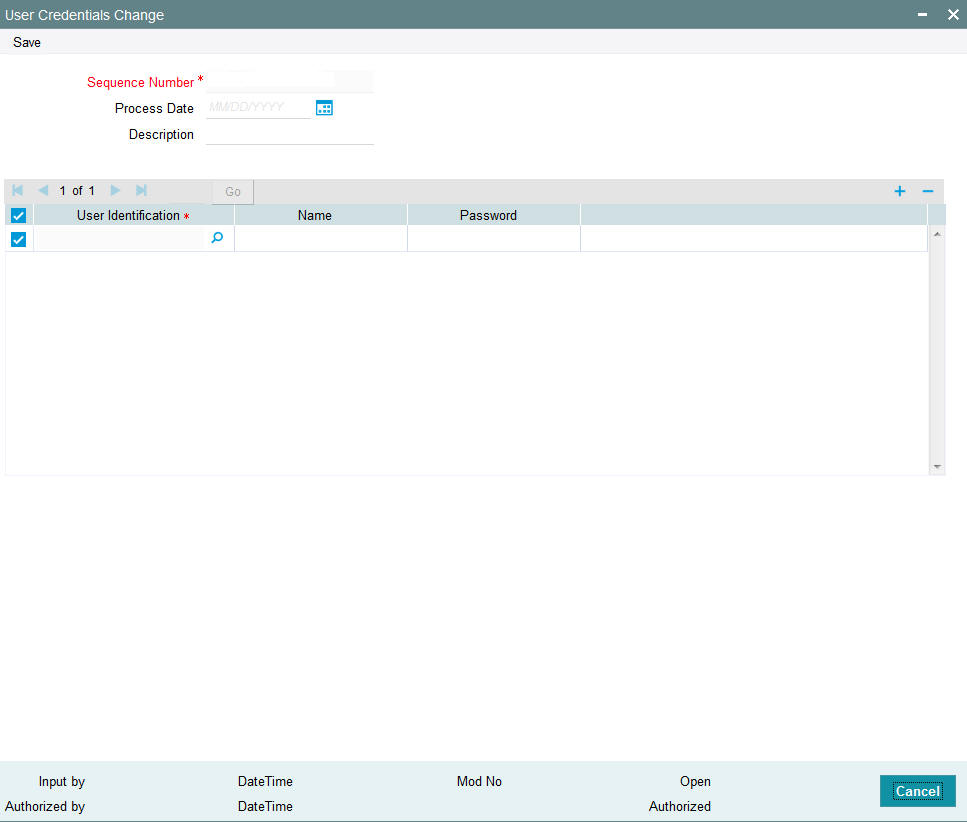Toggle the select-all checkbox in the table header
Screen dimensions: 967x822
point(19,216)
